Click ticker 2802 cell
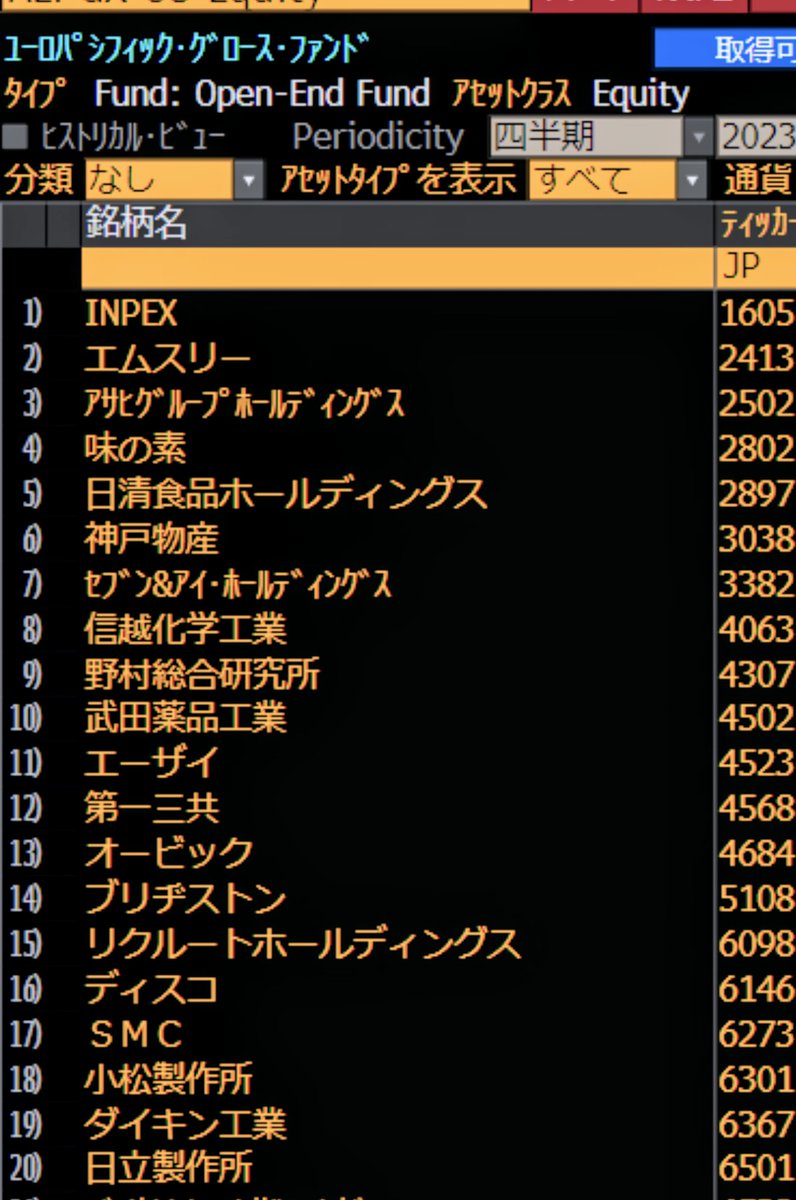The height and width of the screenshot is (1200, 796). [757, 449]
